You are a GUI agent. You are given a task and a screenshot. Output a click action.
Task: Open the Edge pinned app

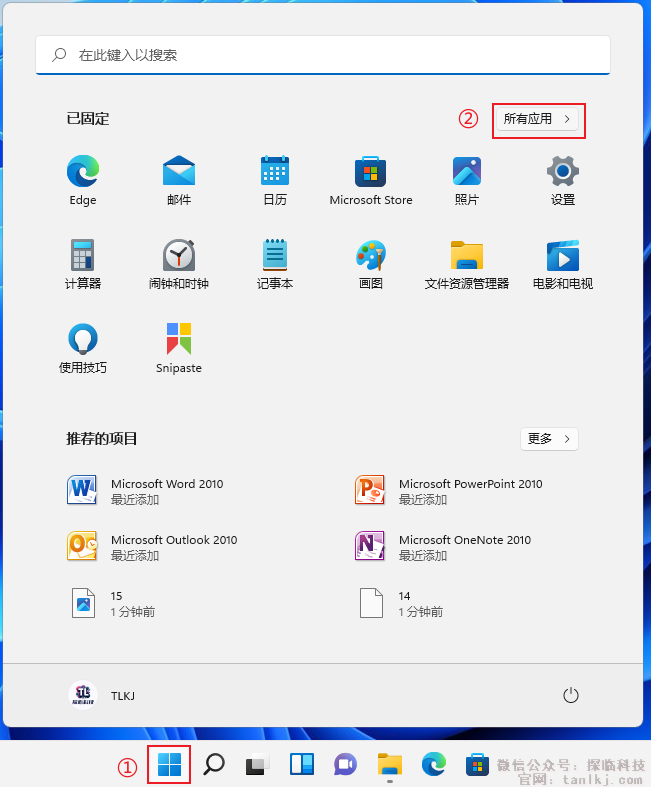(x=83, y=181)
